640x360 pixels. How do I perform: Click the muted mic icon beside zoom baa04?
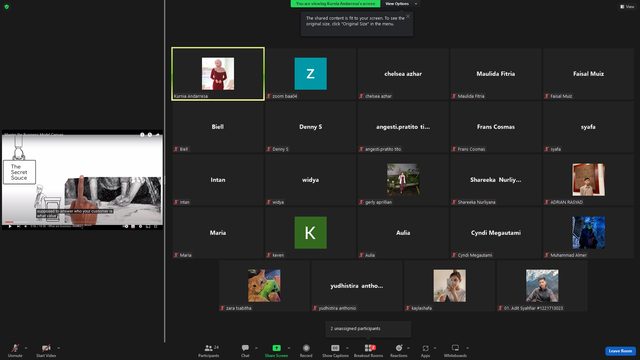tap(269, 96)
